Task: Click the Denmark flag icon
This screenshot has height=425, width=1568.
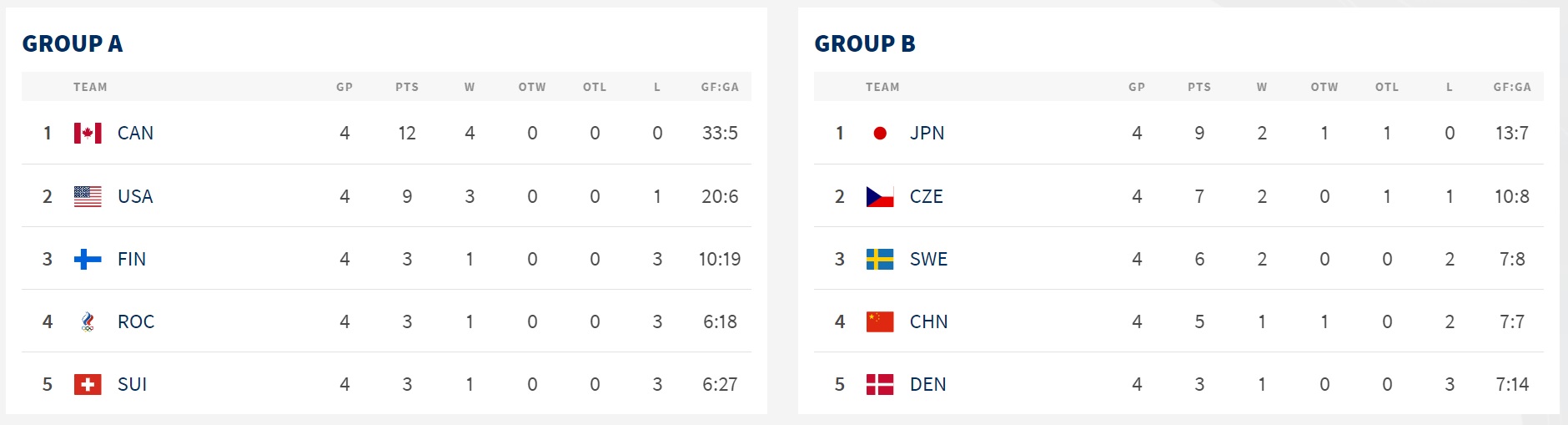Action: pyautogui.click(x=880, y=384)
